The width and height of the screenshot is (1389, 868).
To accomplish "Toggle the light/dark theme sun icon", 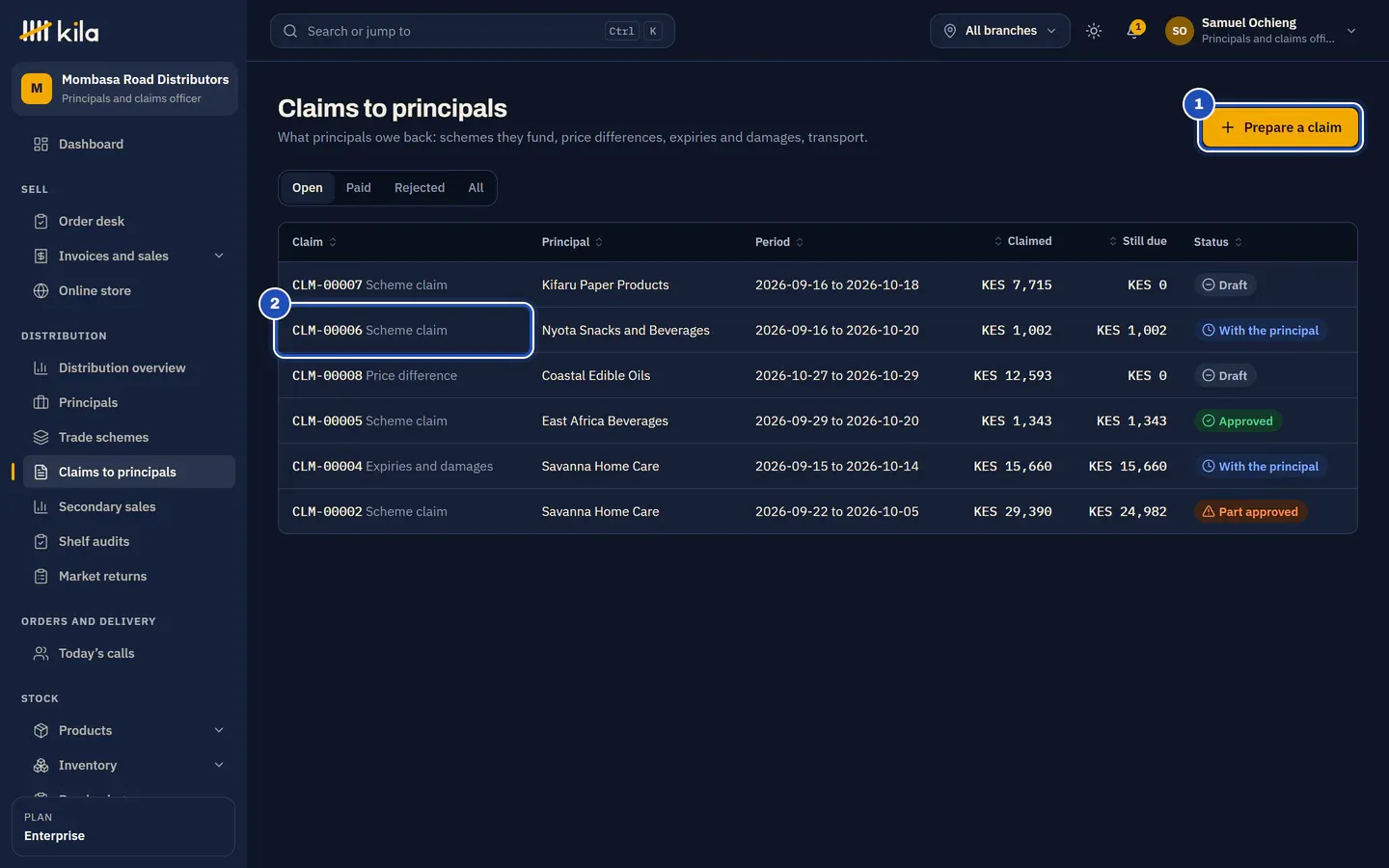I will (x=1094, y=31).
